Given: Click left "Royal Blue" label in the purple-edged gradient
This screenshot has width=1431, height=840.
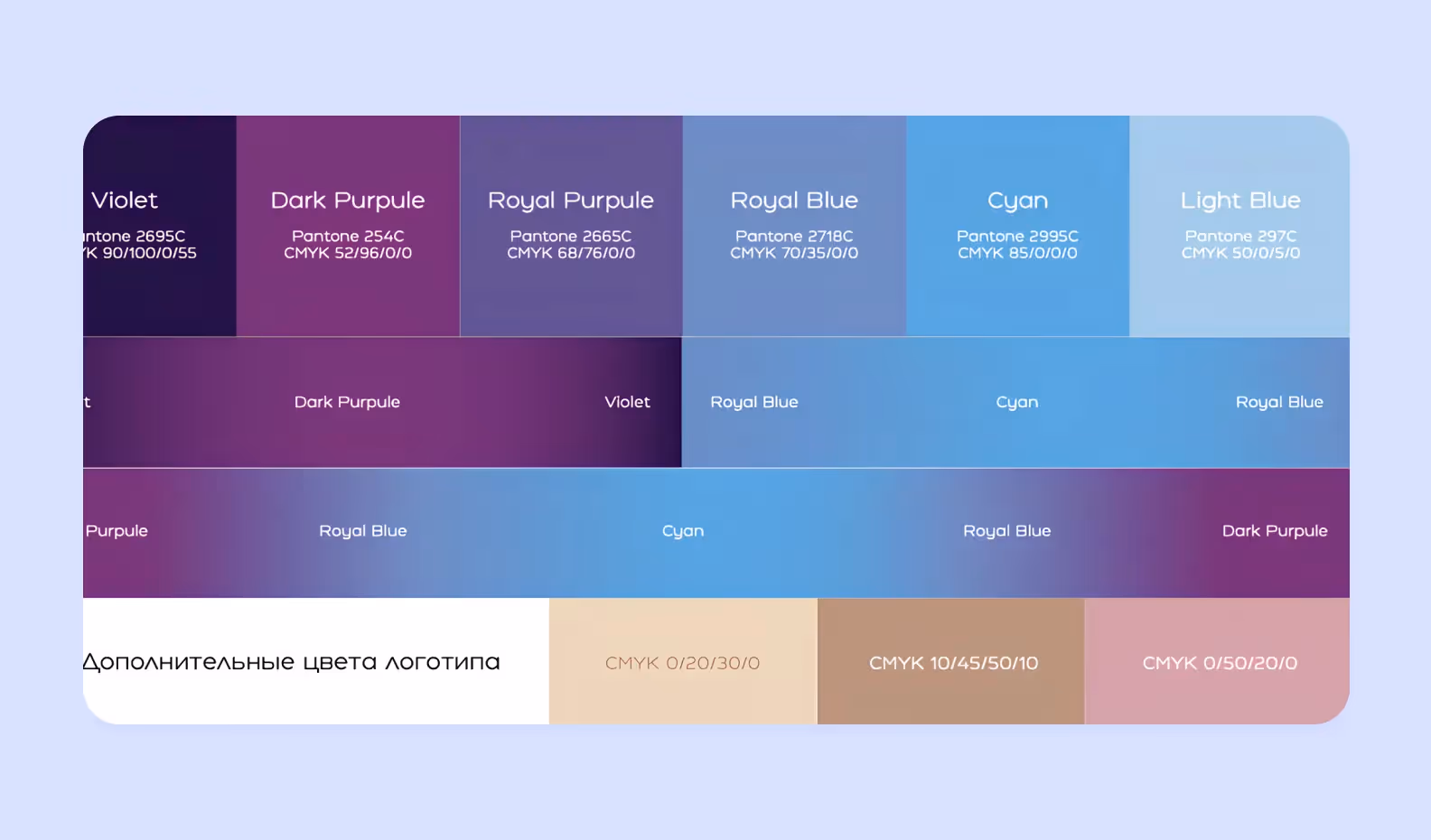Looking at the screenshot, I should 363,531.
